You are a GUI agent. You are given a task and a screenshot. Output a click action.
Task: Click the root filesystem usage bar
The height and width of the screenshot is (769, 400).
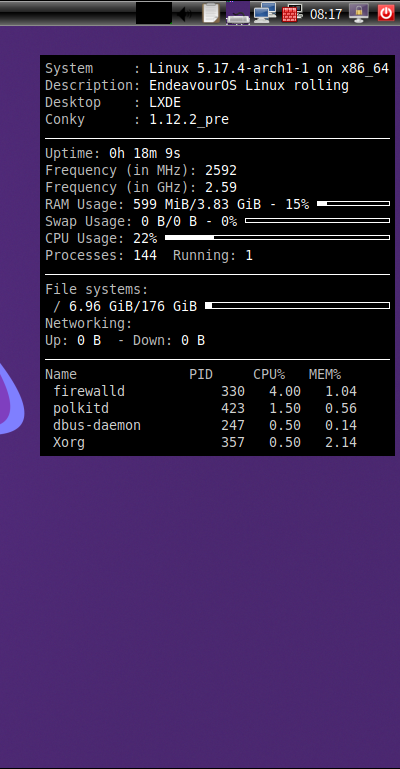(x=298, y=306)
